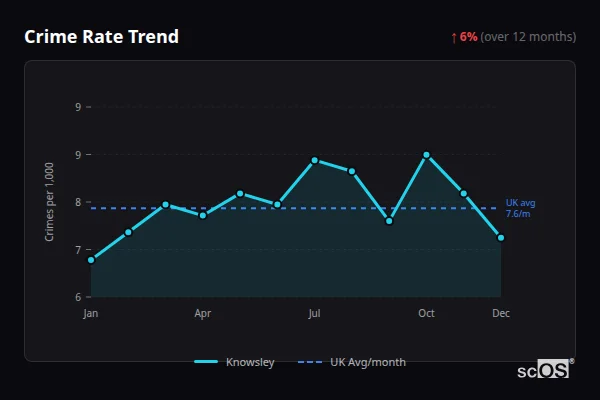Image resolution: width=600 pixels, height=400 pixels.
Task: Click the 'Apr' x-axis label
Action: pyautogui.click(x=203, y=313)
